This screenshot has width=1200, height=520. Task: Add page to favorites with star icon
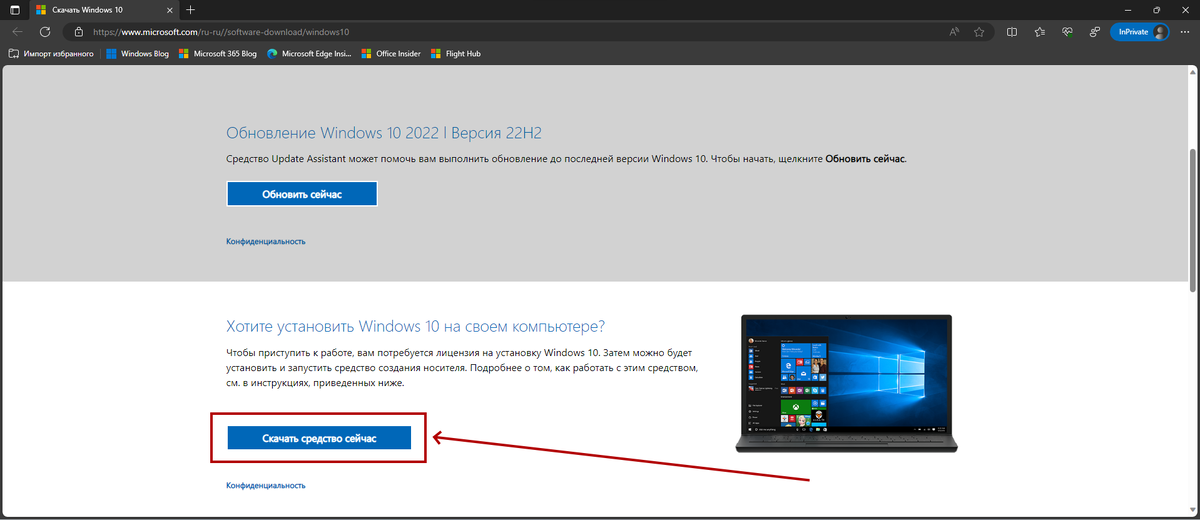[979, 32]
